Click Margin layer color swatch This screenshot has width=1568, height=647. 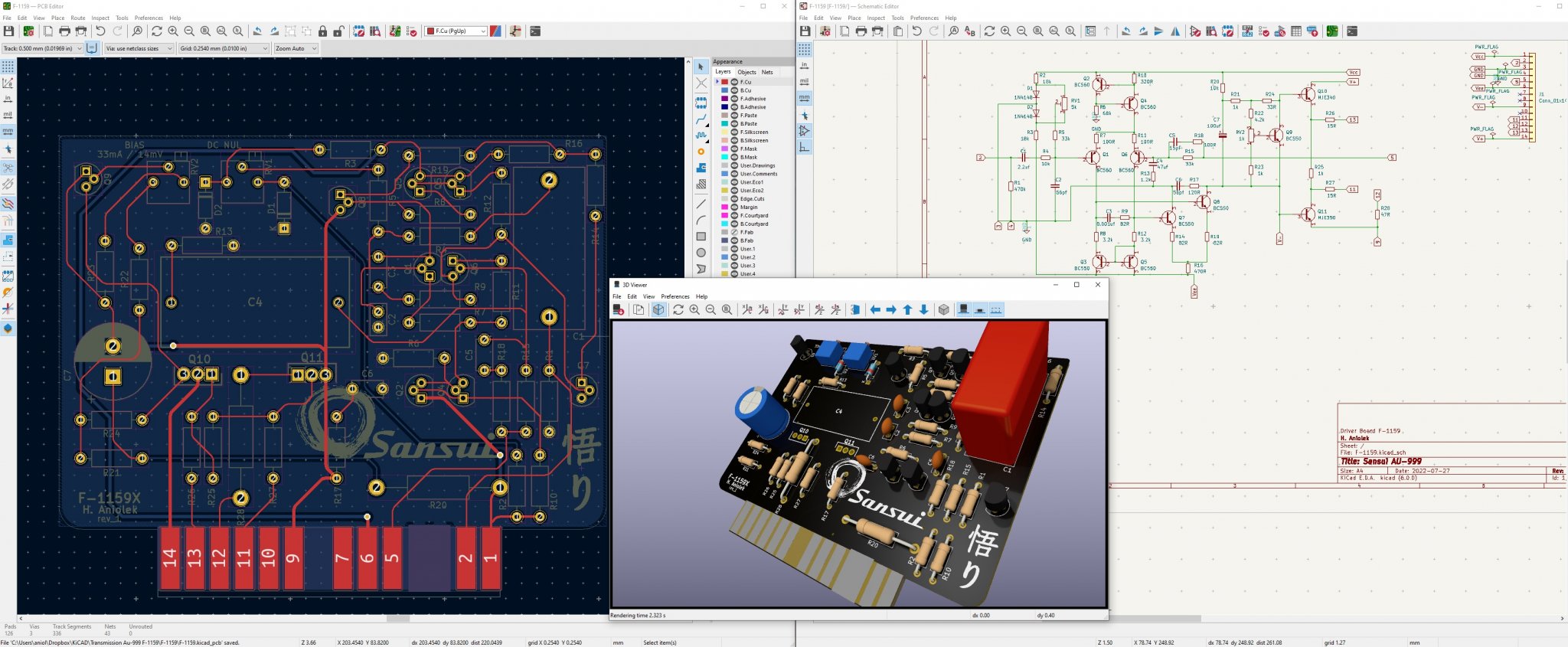pos(725,207)
